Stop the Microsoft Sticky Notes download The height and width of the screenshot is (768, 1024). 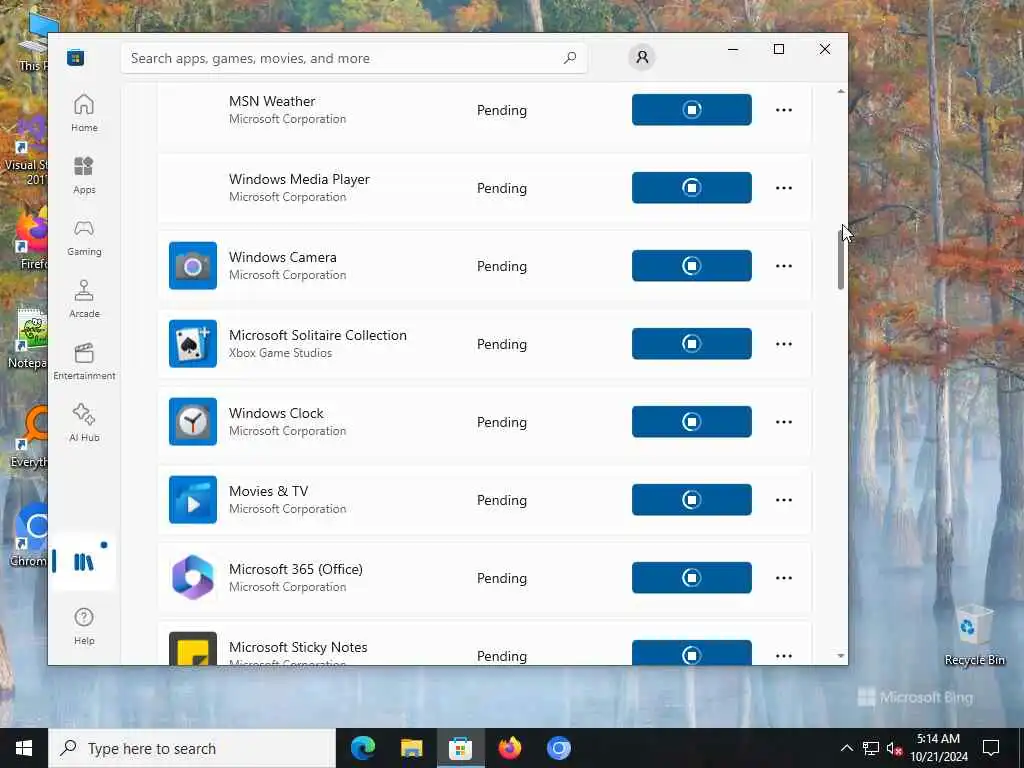coord(692,653)
